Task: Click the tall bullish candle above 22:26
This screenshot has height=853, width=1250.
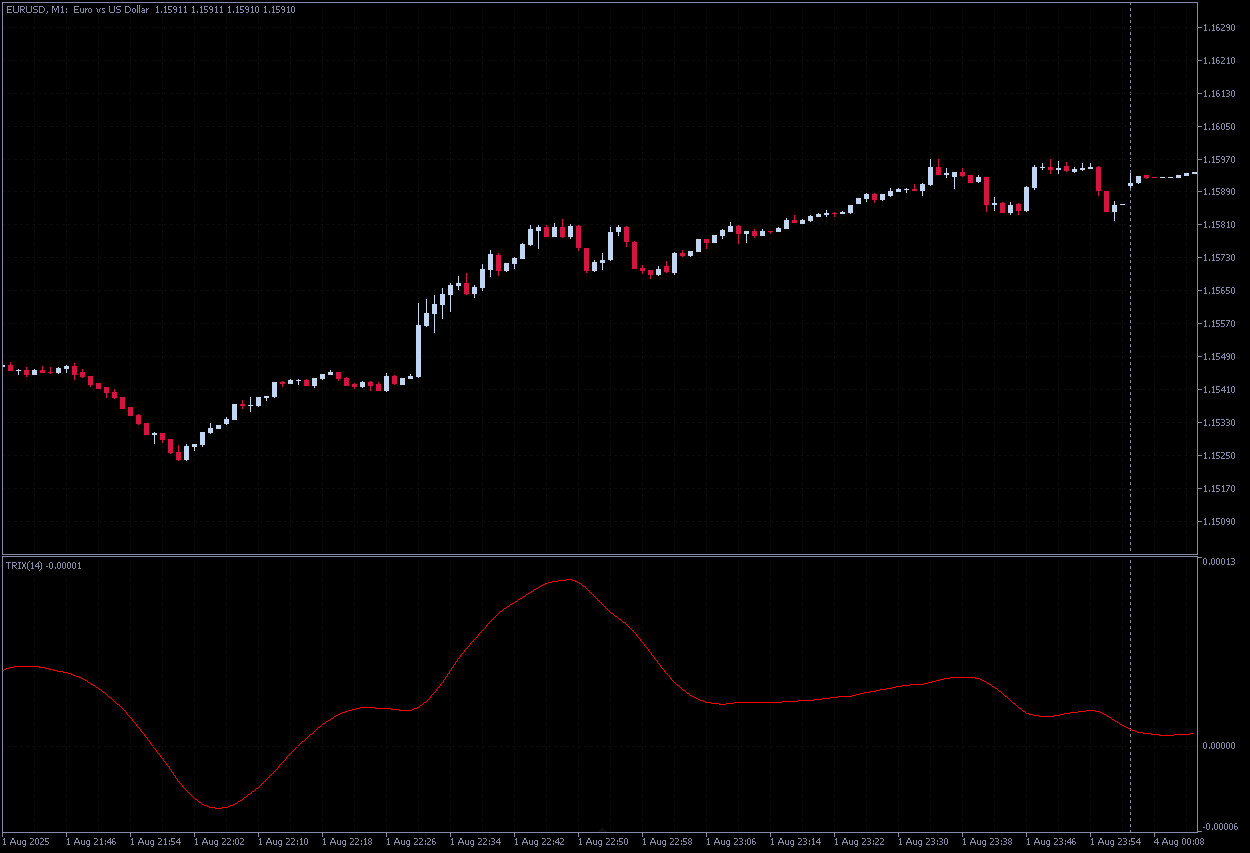Action: coord(418,340)
